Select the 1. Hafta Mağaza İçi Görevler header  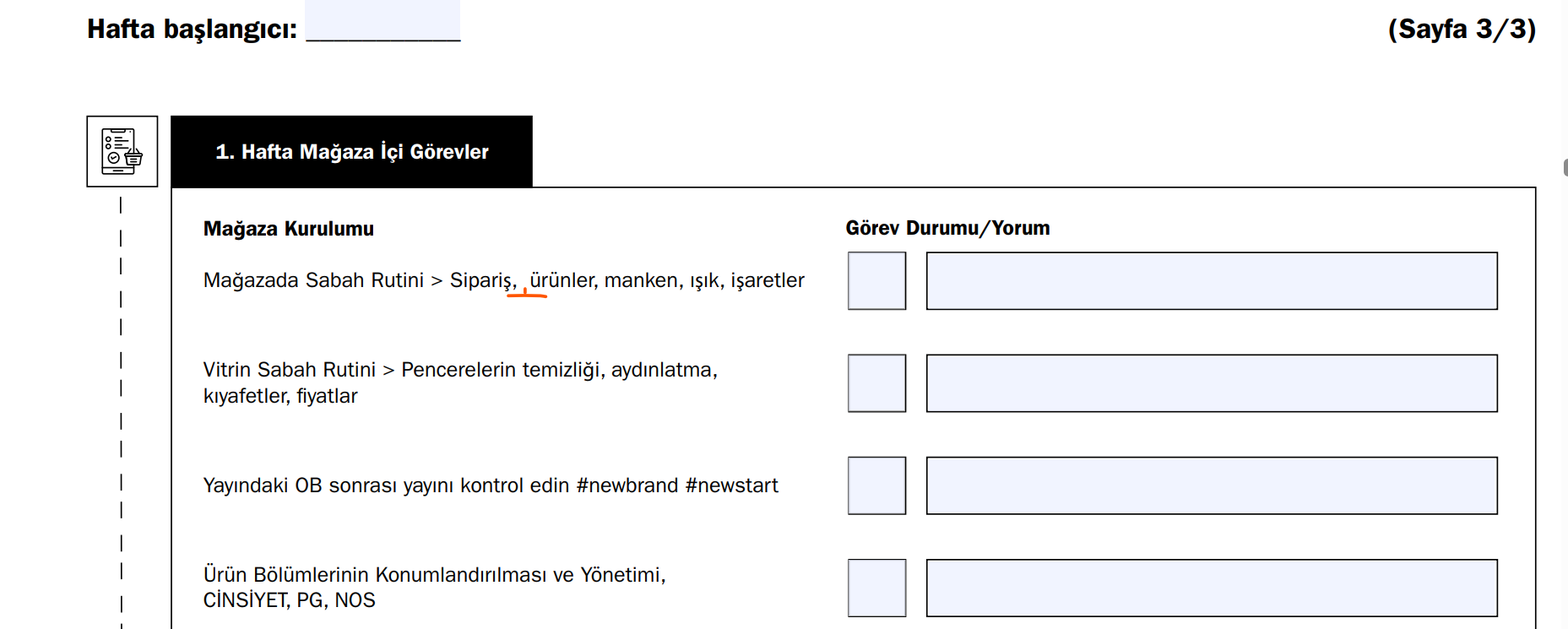[351, 151]
